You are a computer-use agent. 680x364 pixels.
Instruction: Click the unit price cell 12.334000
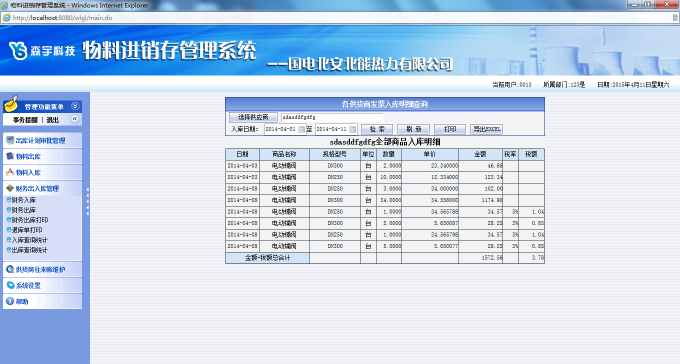click(430, 177)
